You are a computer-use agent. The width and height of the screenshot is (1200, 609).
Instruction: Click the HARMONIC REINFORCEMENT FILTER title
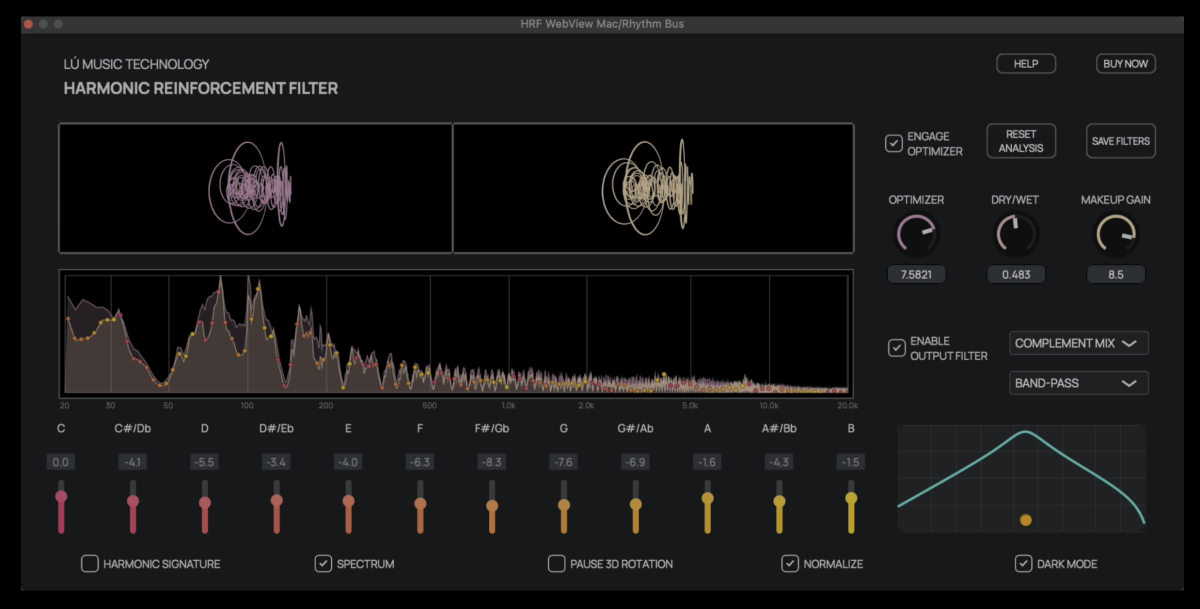coord(201,88)
